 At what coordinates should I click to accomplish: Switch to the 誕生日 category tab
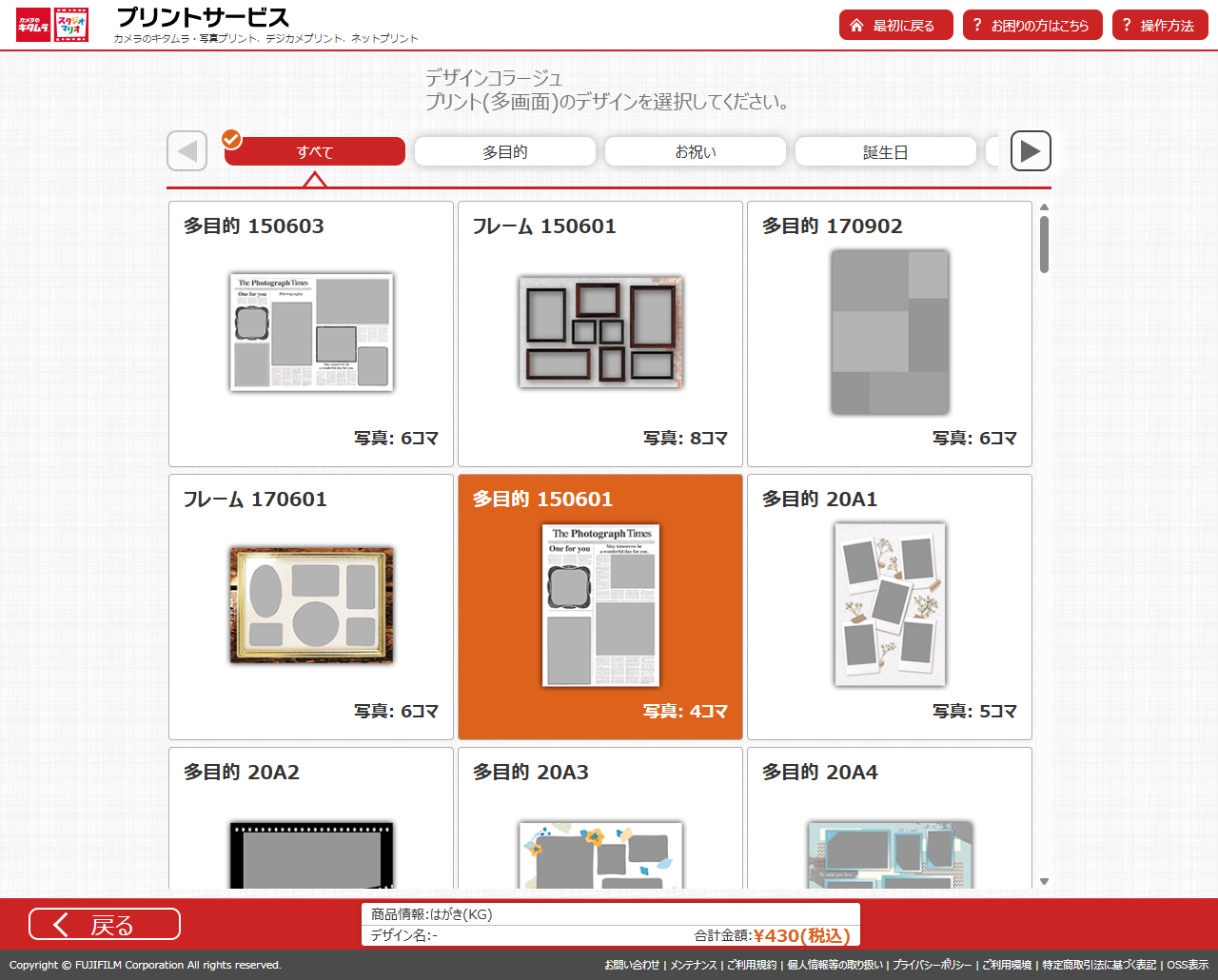coord(886,152)
